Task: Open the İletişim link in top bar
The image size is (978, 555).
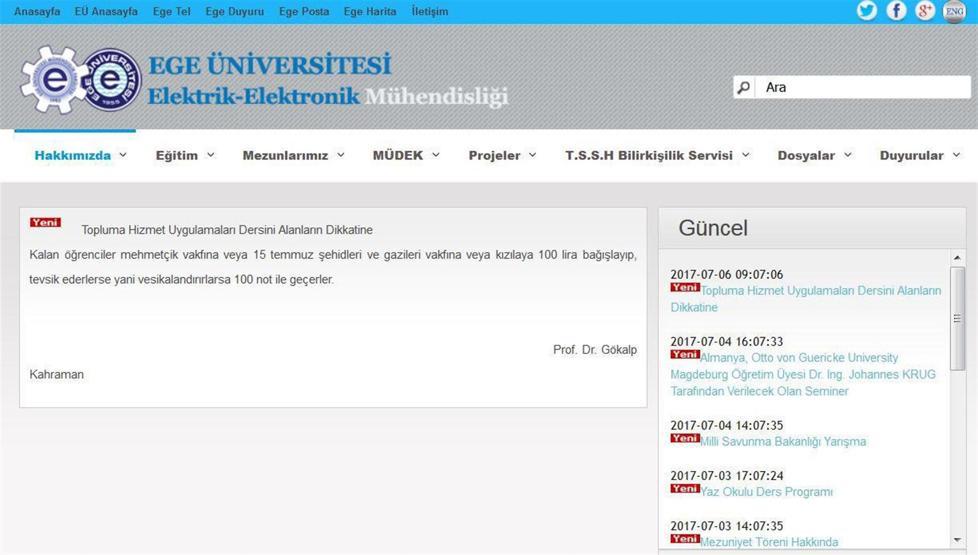Action: point(430,12)
